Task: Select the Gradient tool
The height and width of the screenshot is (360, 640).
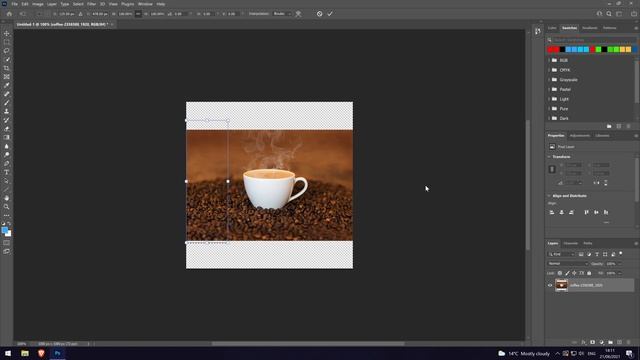Action: click(7, 138)
